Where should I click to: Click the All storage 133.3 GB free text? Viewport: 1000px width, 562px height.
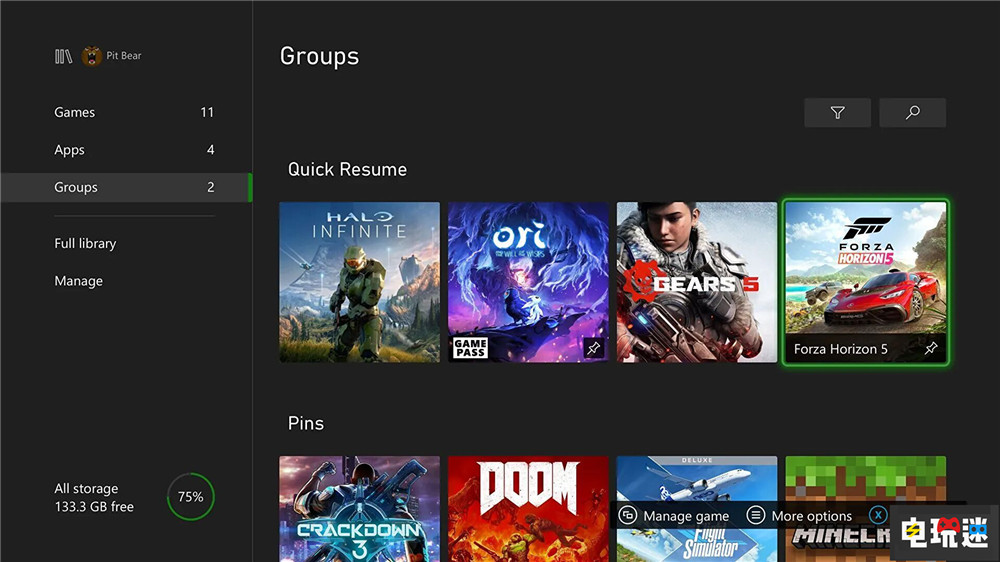94,498
